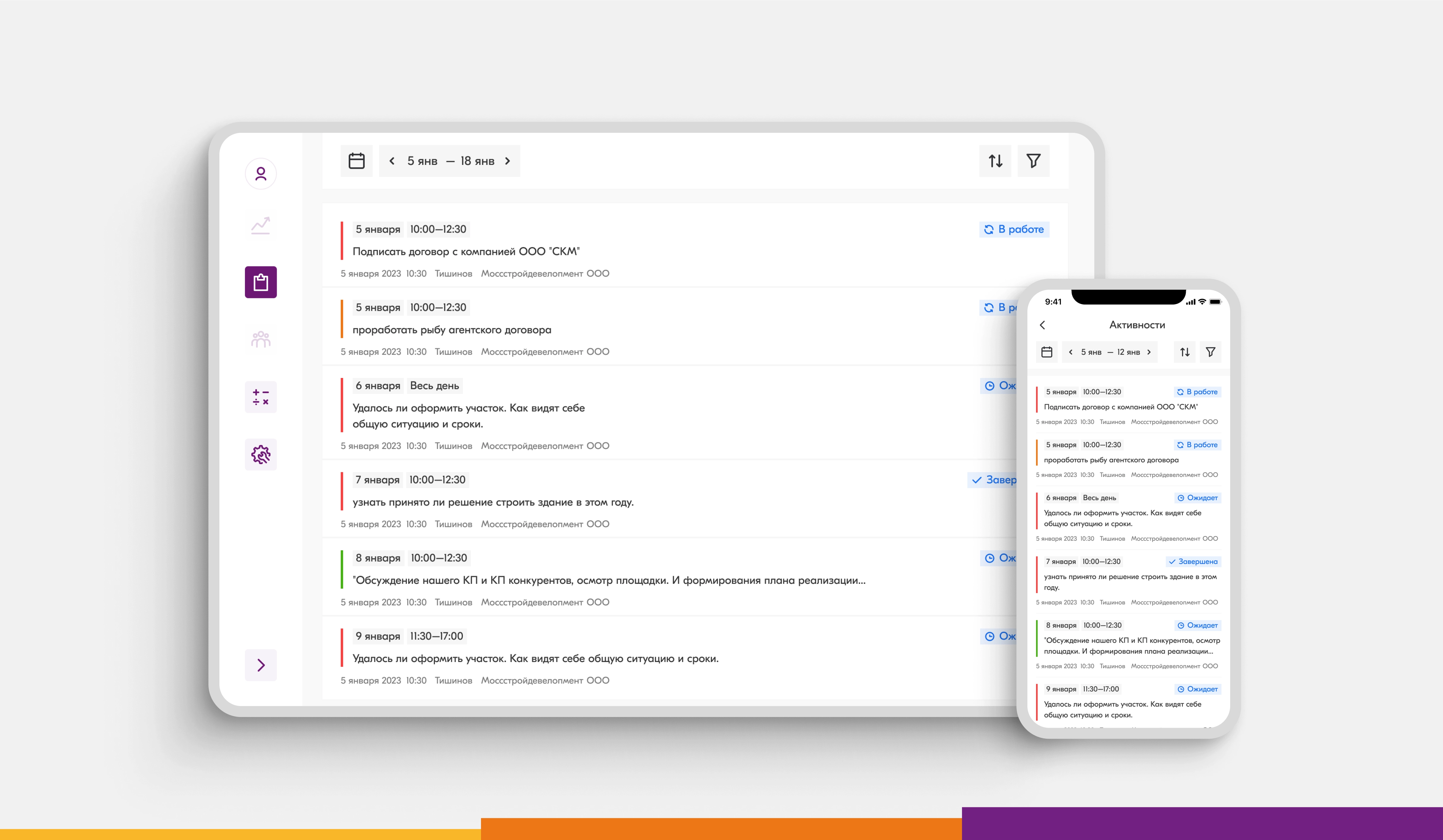
Task: Expand the sidebar with bottom chevron
Action: tap(260, 665)
